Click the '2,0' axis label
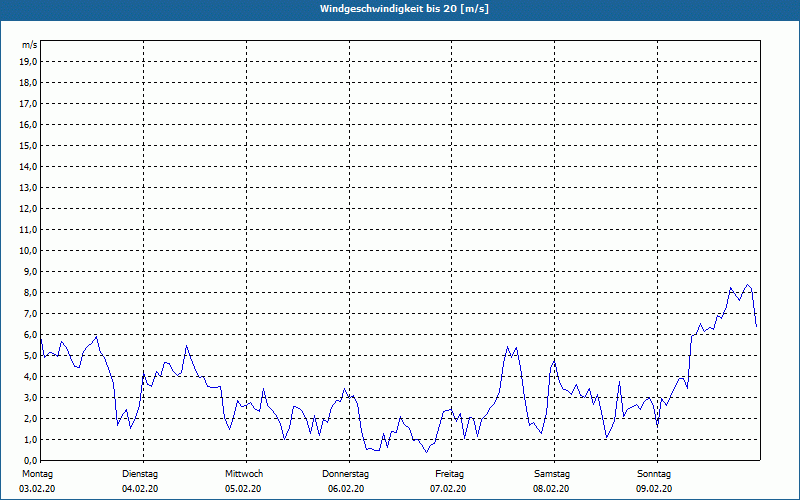Viewport: 800px width, 500px height. pos(30,418)
